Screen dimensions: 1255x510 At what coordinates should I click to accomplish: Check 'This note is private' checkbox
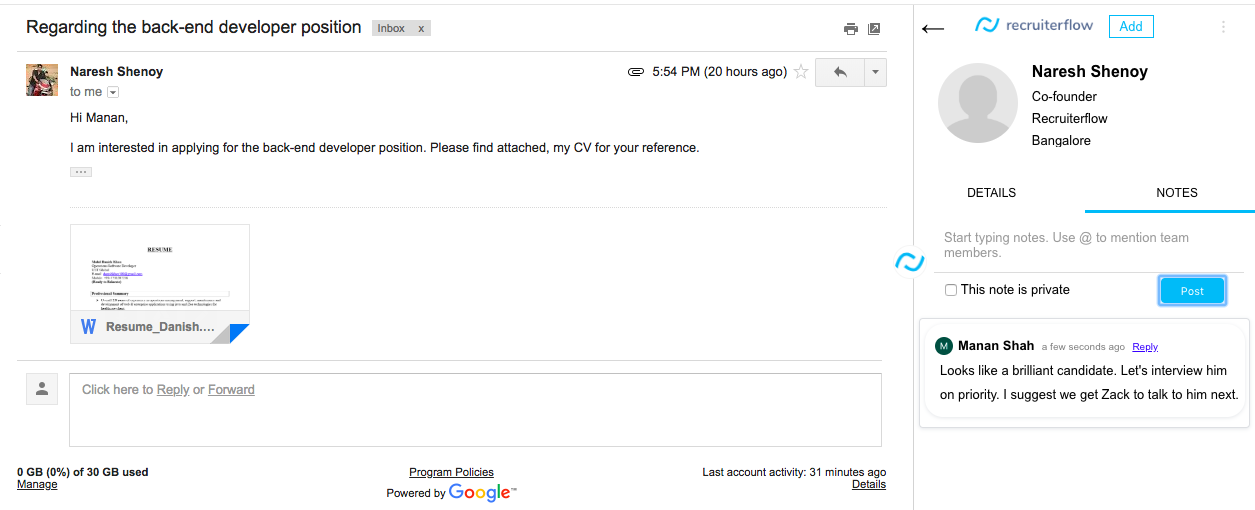pos(951,290)
